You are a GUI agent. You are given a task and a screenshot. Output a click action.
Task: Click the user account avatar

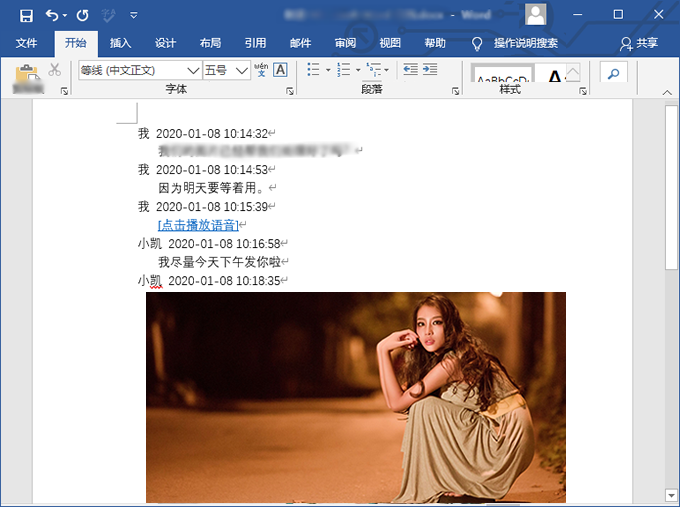[537, 14]
